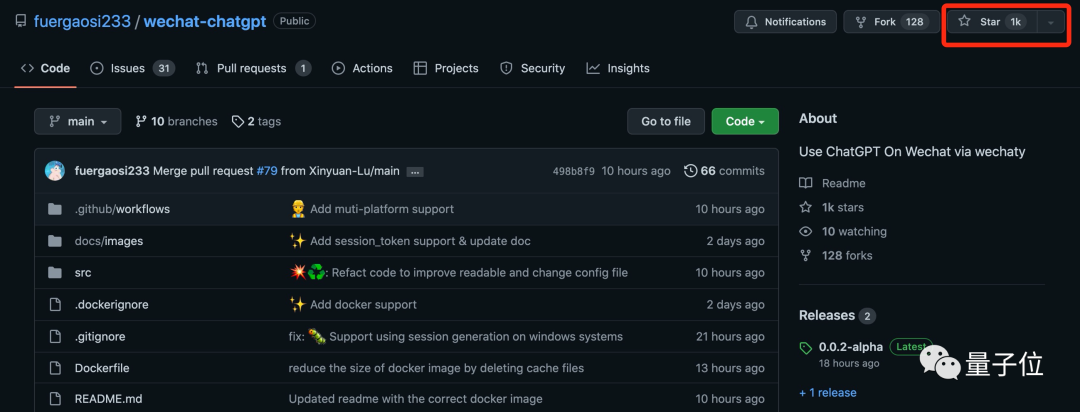Open the docs/images folder
This screenshot has width=1080, height=412.
point(109,241)
